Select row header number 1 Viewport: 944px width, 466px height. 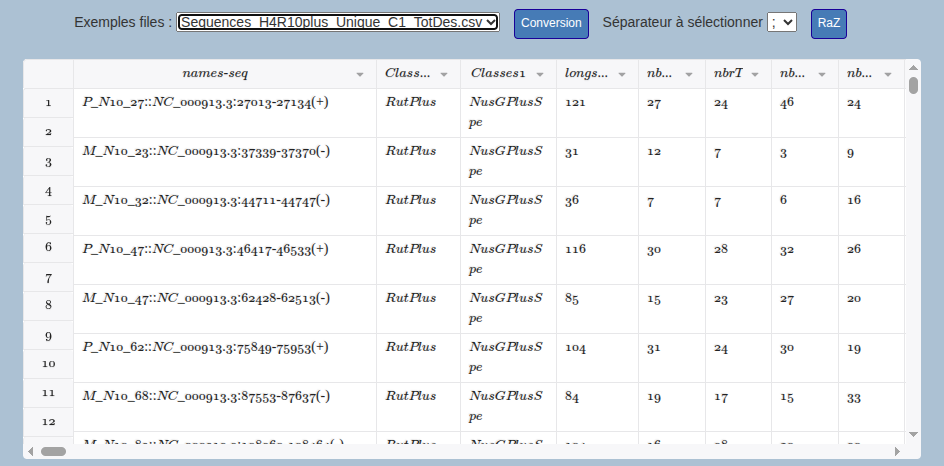[48, 102]
